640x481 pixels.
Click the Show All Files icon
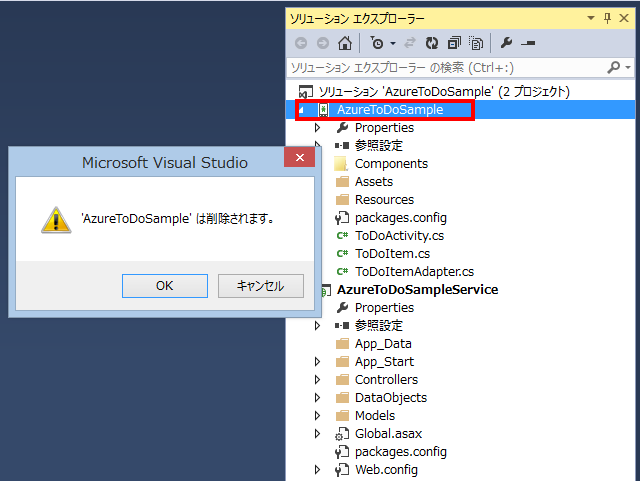[x=476, y=43]
